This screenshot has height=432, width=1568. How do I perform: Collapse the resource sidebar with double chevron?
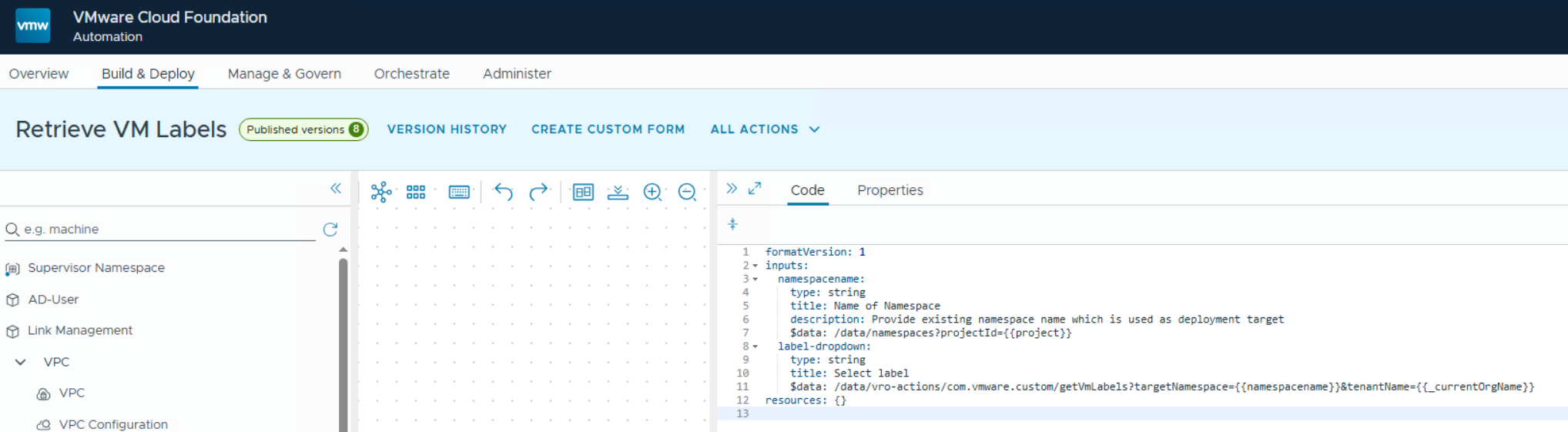point(336,188)
